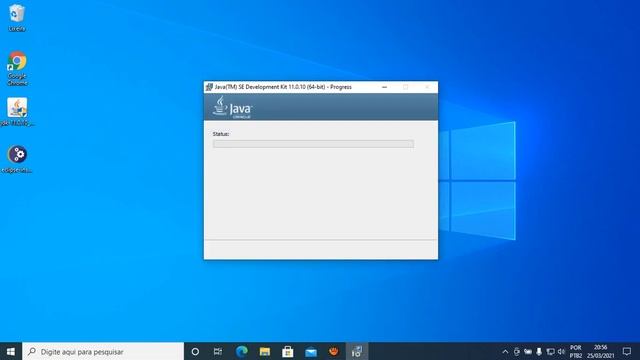Open the POR PTB2 language indicator
The height and width of the screenshot is (360, 640).
pos(576,351)
